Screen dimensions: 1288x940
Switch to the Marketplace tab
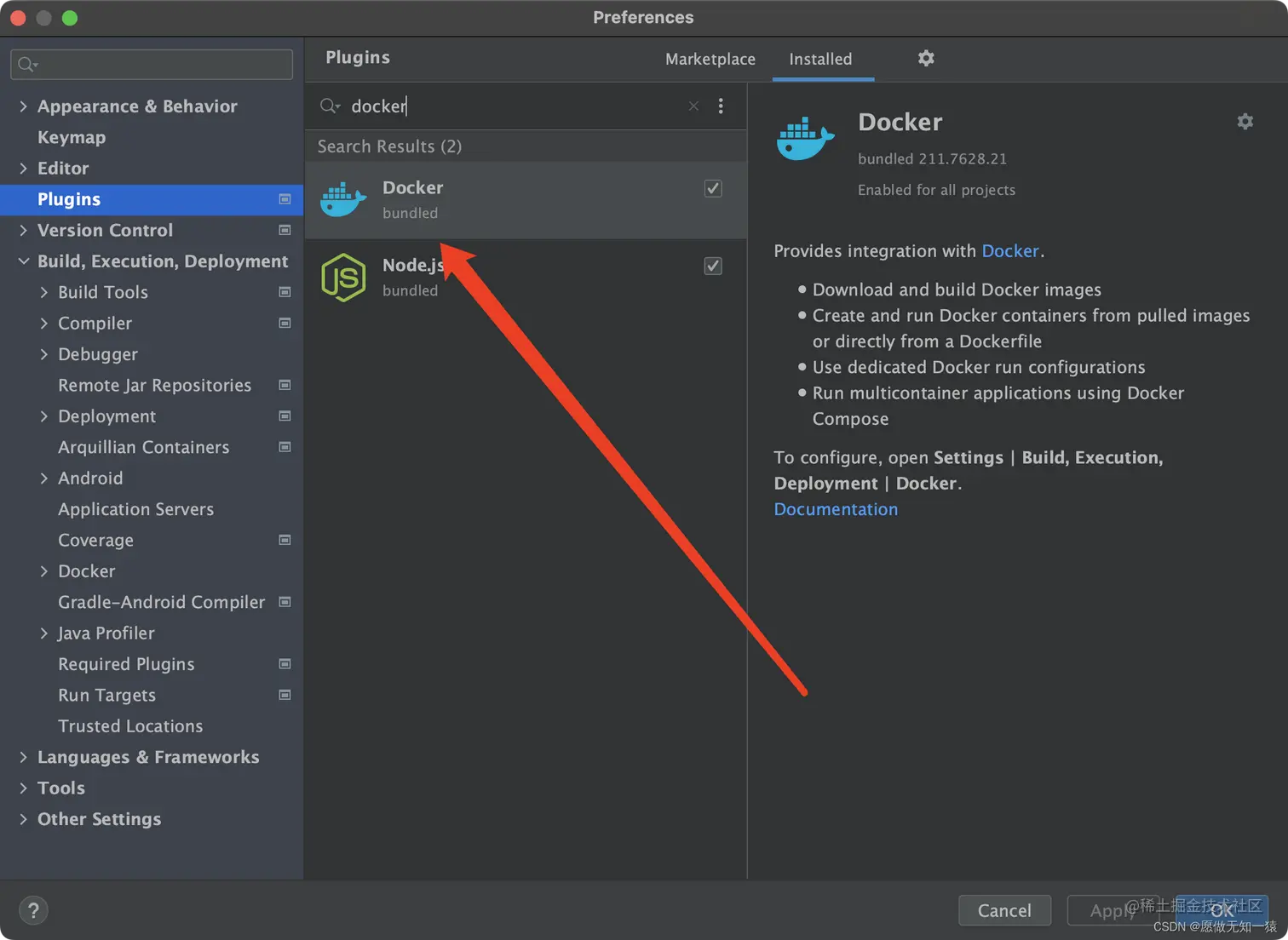click(710, 59)
